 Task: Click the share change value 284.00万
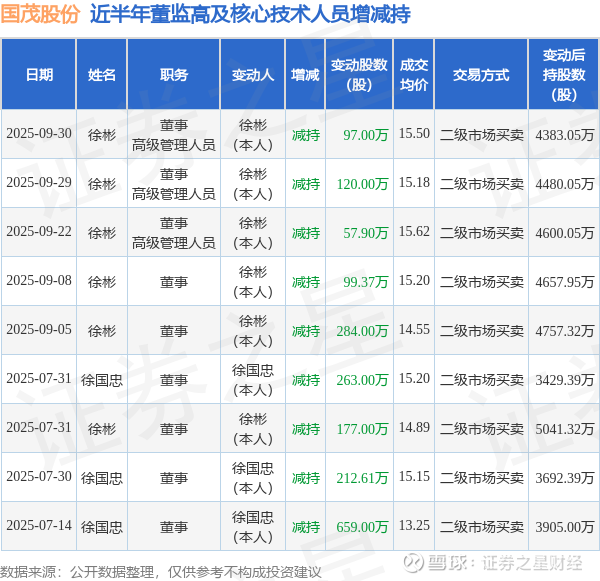362,331
